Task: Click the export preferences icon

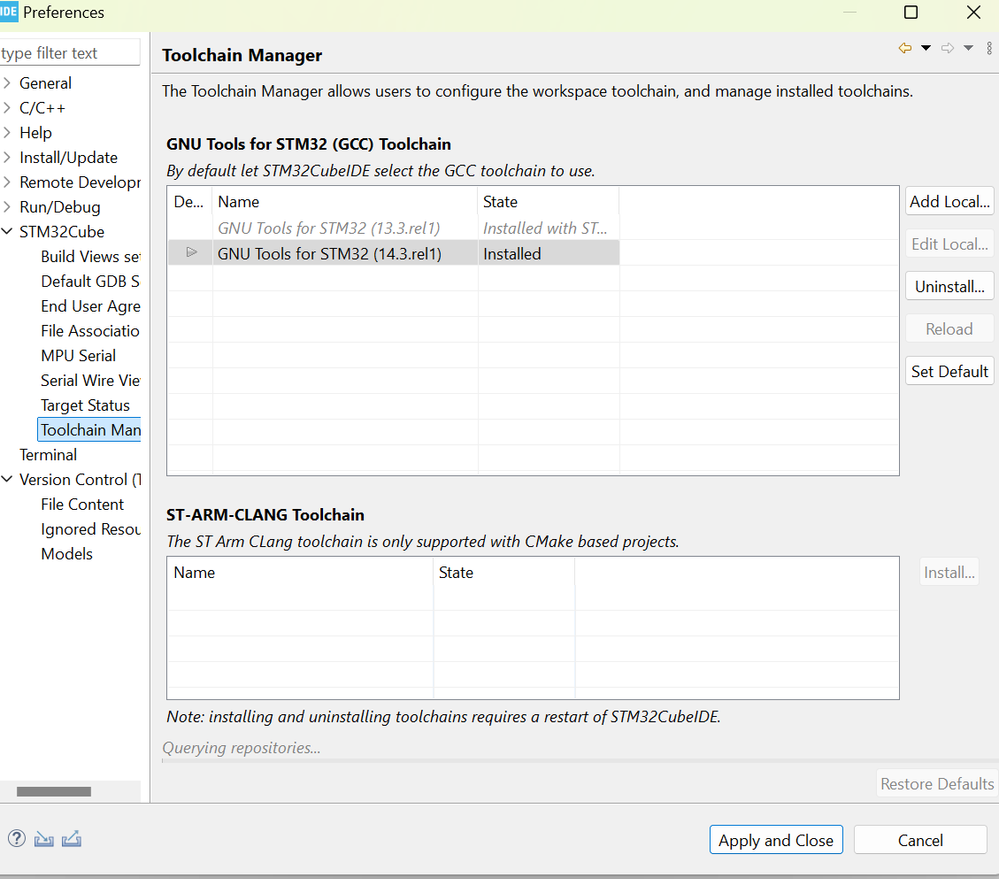Action: point(71,839)
